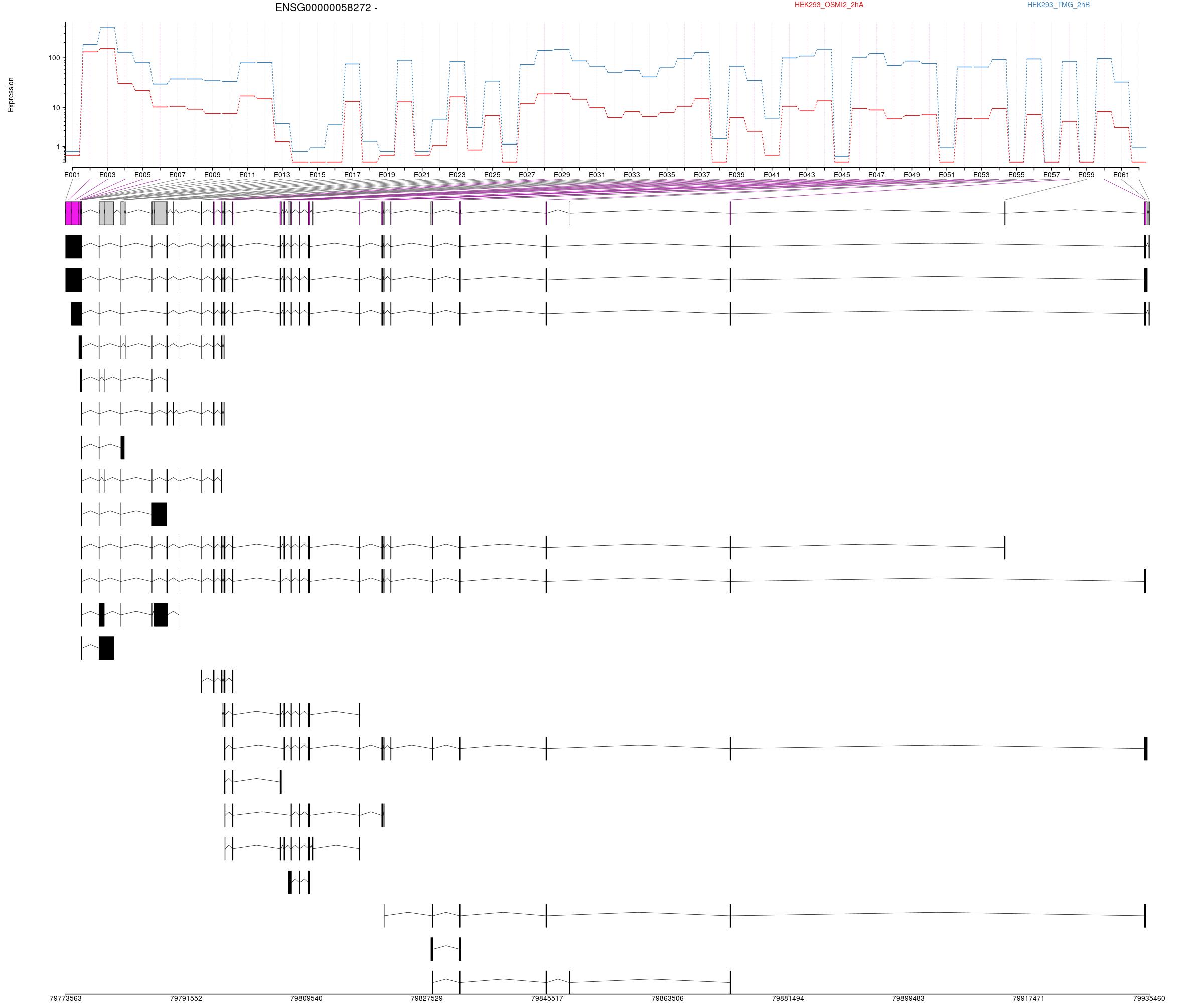Click genomic coordinate 79935460
The image size is (1204, 1008).
(x=1148, y=998)
